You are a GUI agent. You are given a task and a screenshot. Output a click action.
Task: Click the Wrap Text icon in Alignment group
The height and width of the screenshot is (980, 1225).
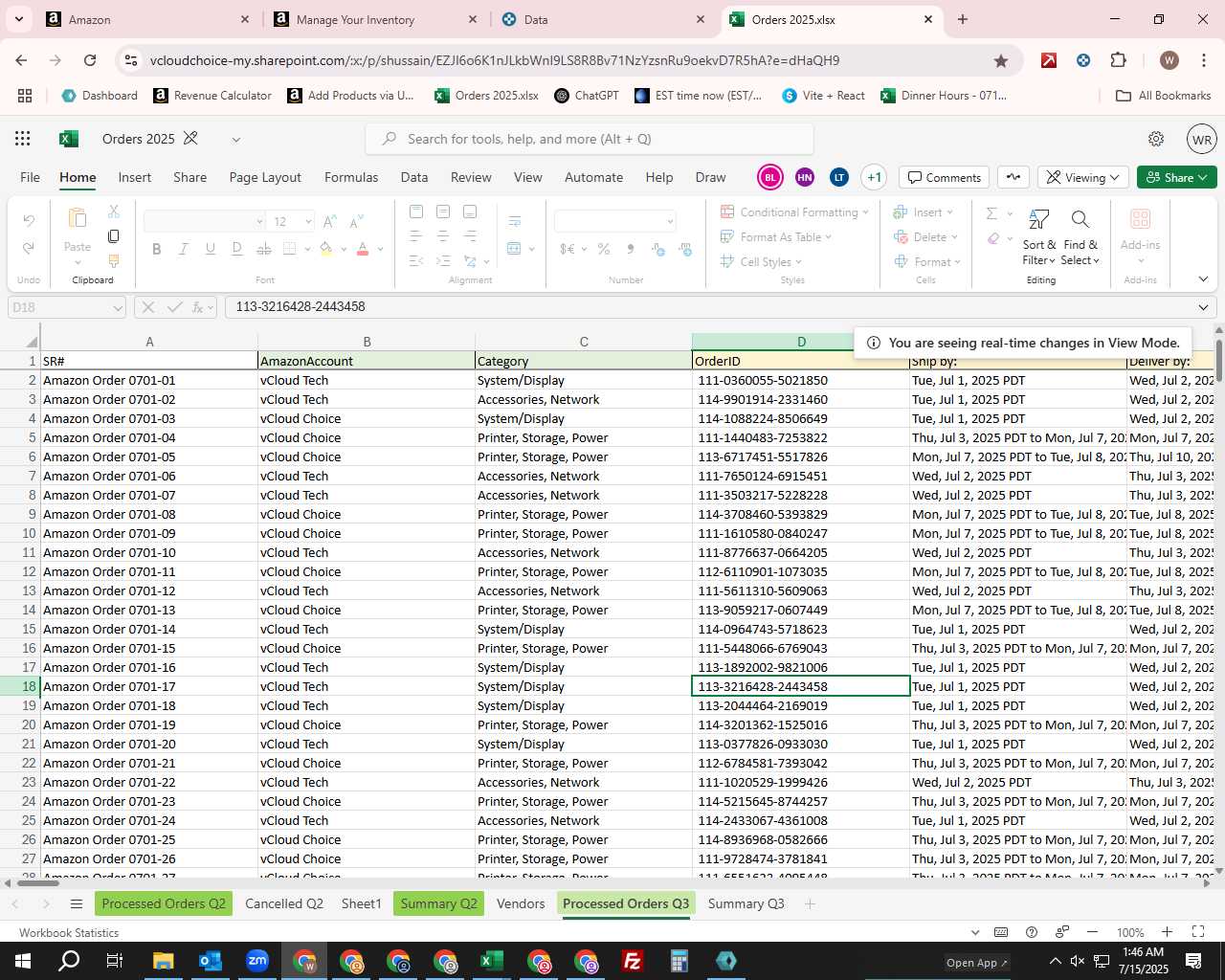coord(515,222)
